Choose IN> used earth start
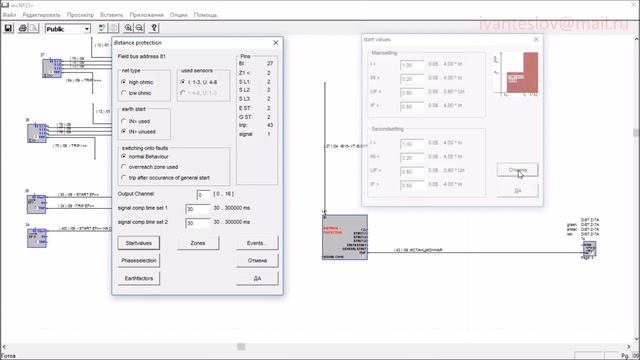 136,121
